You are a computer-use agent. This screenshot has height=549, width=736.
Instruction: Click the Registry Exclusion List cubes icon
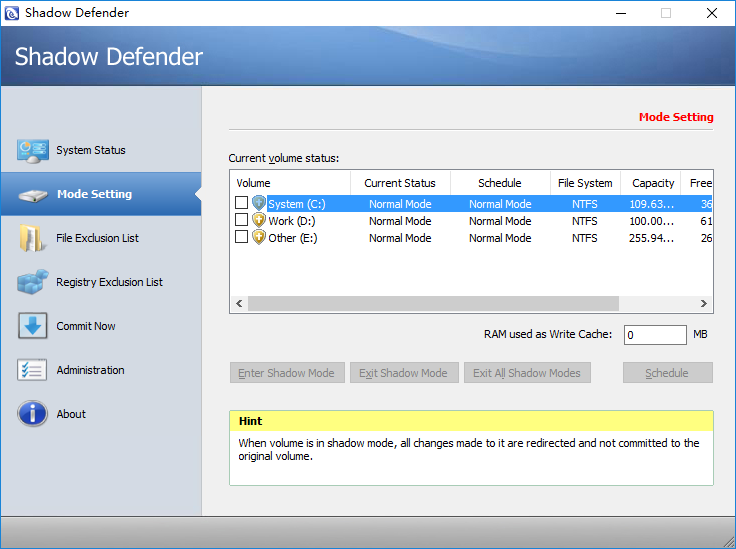click(x=32, y=282)
